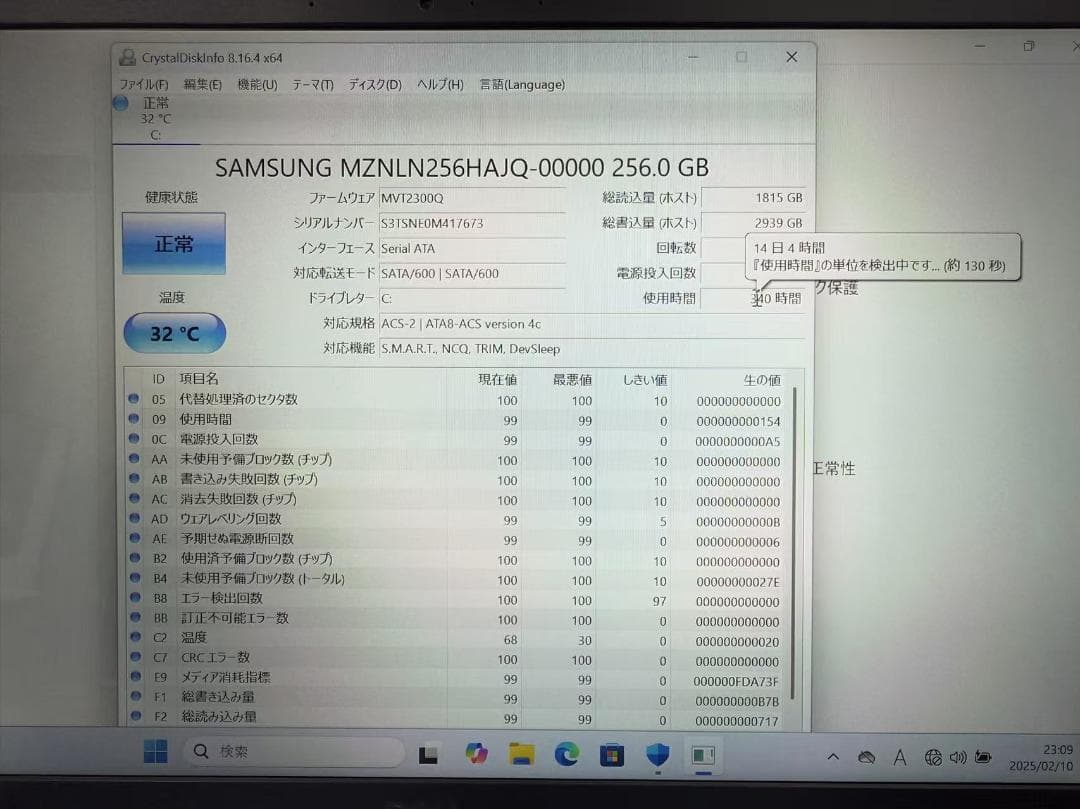Click the 生の値 column header

[x=762, y=380]
